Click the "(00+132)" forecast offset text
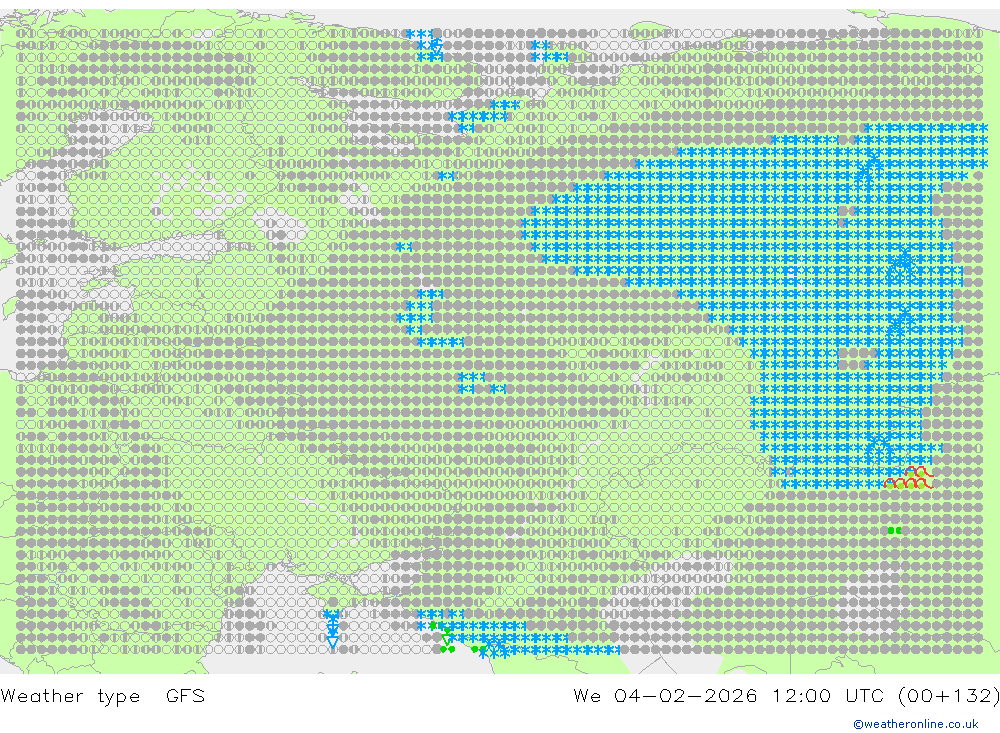Screen dimensions: 1000x733 click(950, 695)
